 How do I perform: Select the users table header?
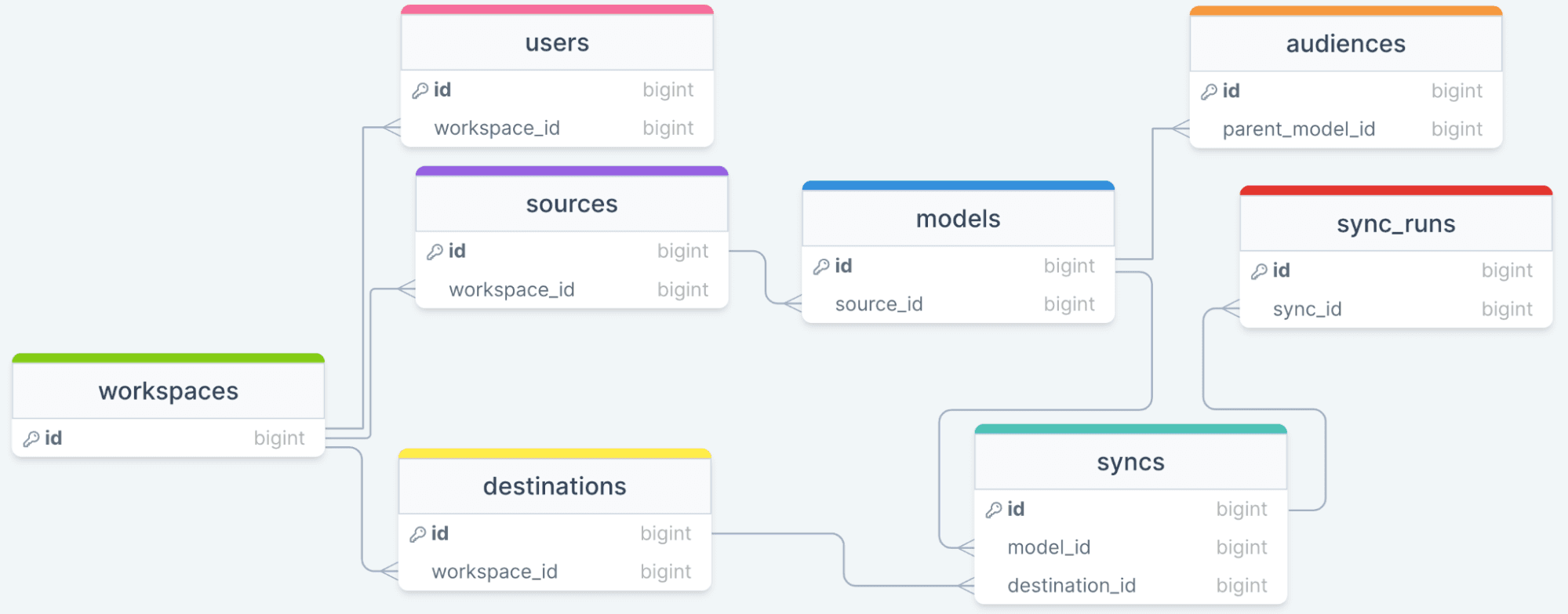(557, 43)
